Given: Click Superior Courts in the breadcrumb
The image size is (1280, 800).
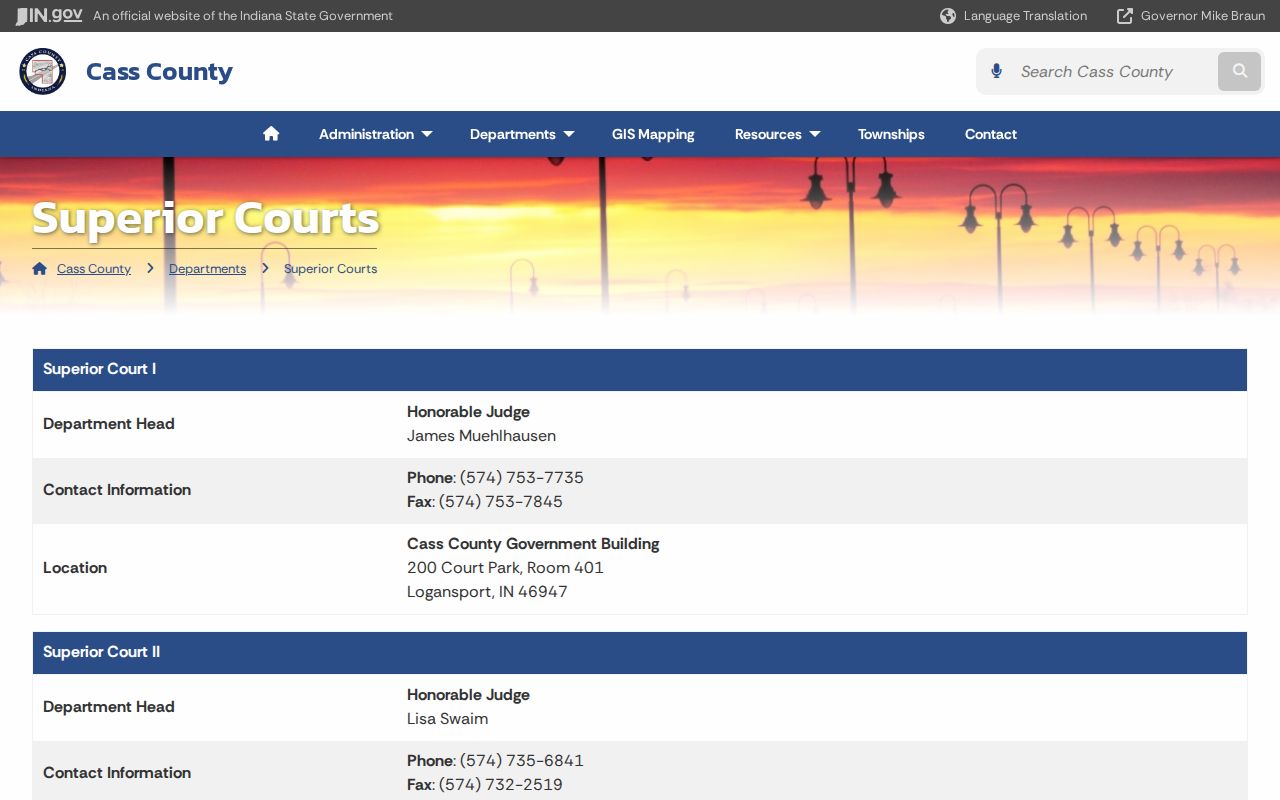Looking at the screenshot, I should tap(330, 269).
